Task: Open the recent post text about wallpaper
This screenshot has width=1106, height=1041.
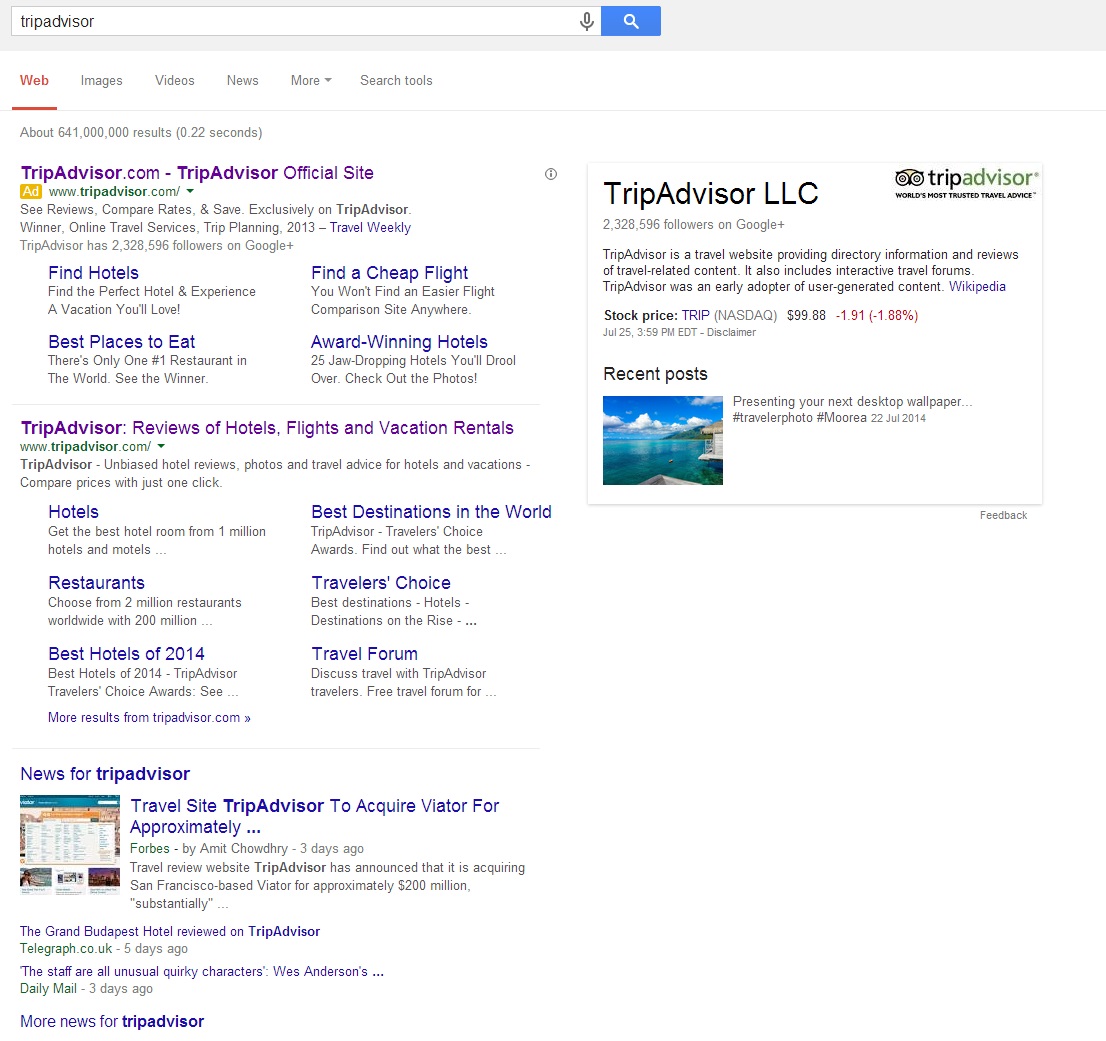Action: [852, 410]
